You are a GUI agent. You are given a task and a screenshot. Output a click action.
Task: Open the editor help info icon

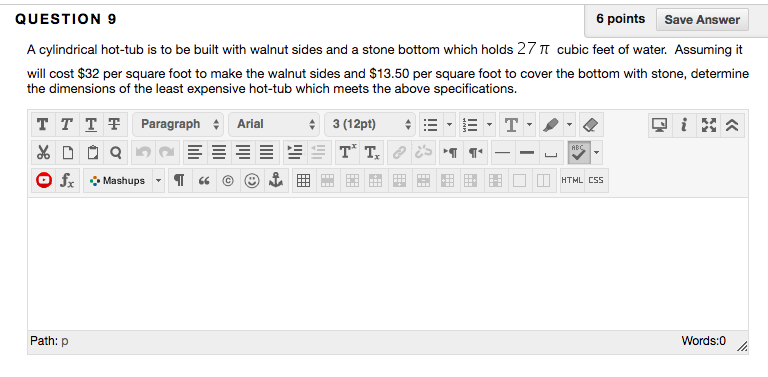(684, 125)
